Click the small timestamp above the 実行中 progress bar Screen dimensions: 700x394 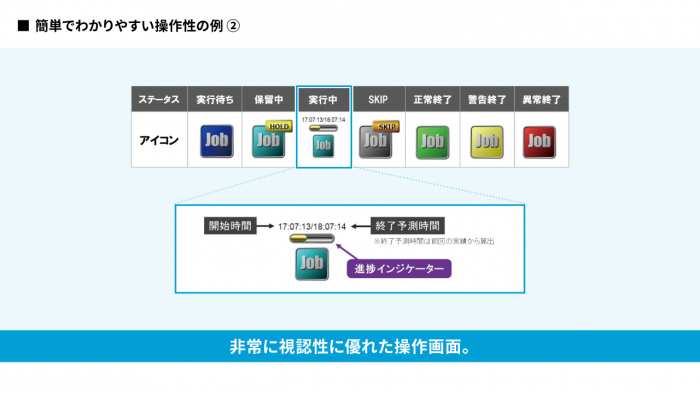(x=324, y=120)
